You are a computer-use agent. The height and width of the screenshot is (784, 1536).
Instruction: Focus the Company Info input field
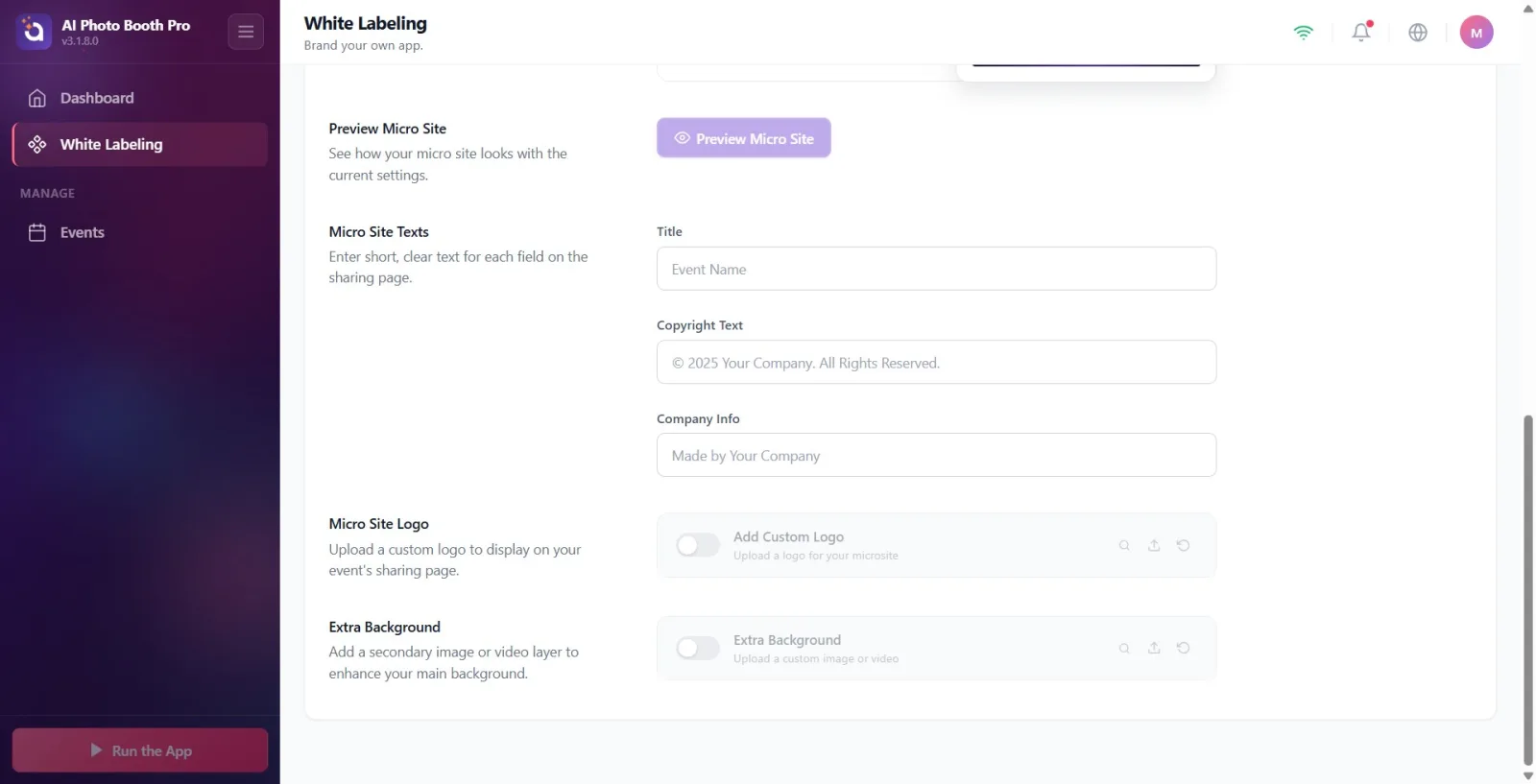(x=936, y=455)
